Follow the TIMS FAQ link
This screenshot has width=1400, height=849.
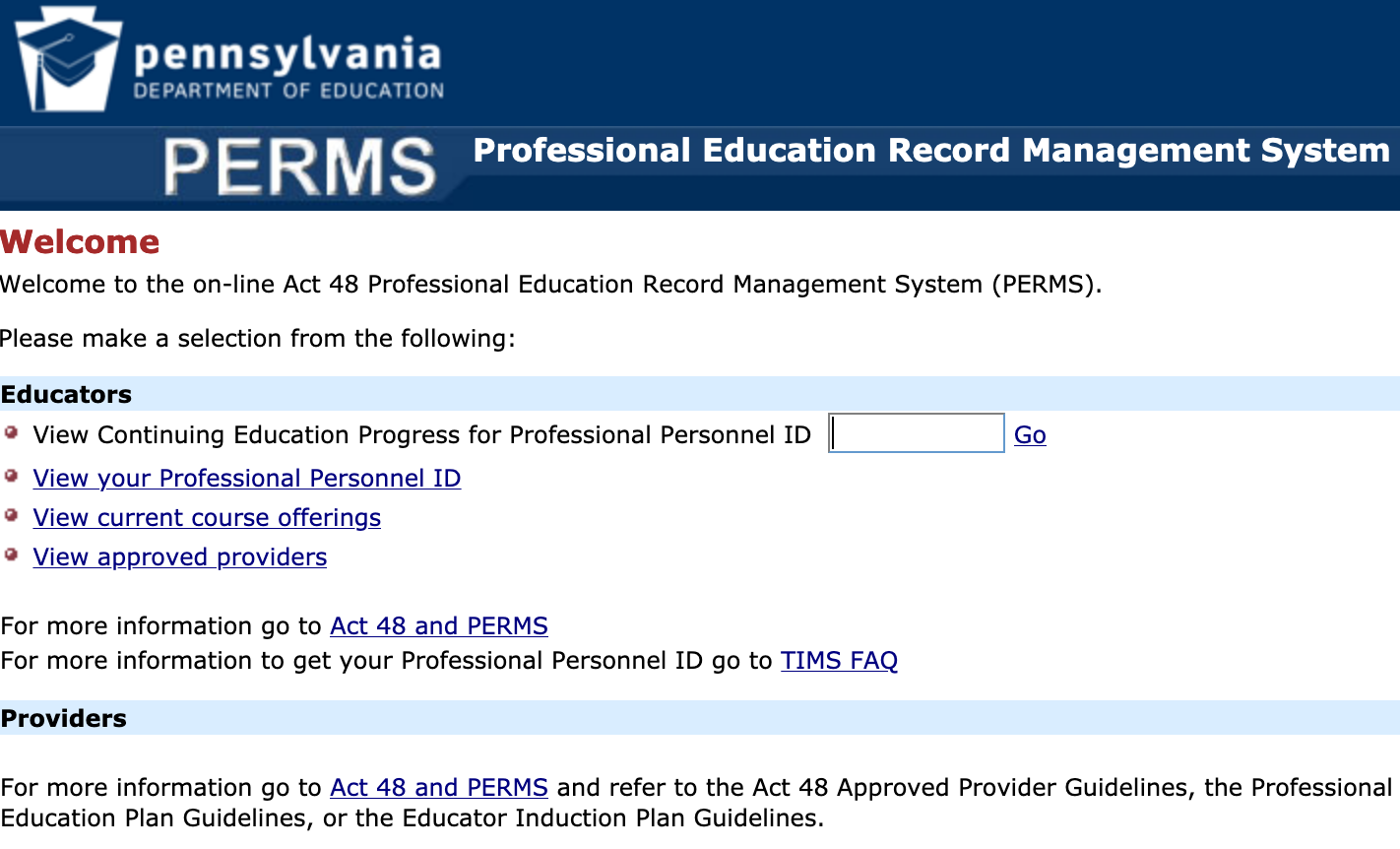(839, 661)
